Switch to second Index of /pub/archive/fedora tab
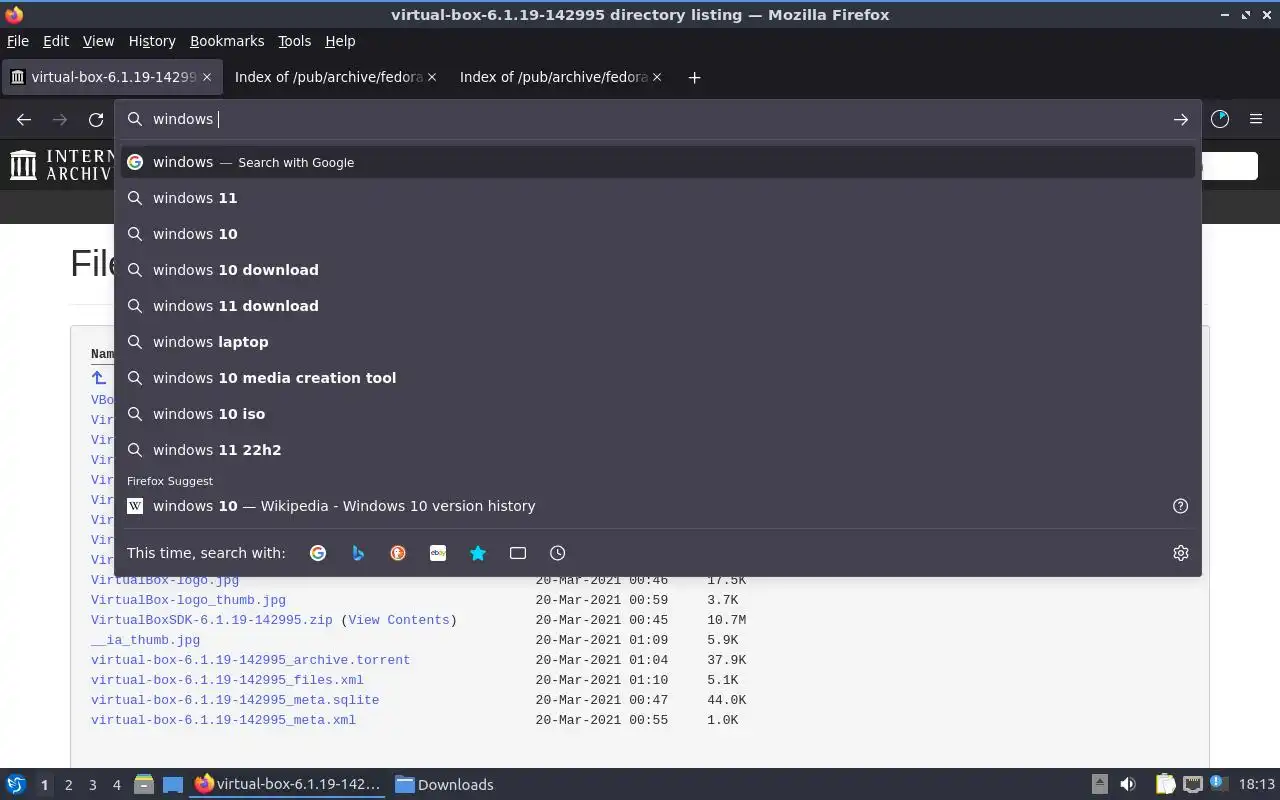This screenshot has width=1280, height=800. [x=335, y=77]
